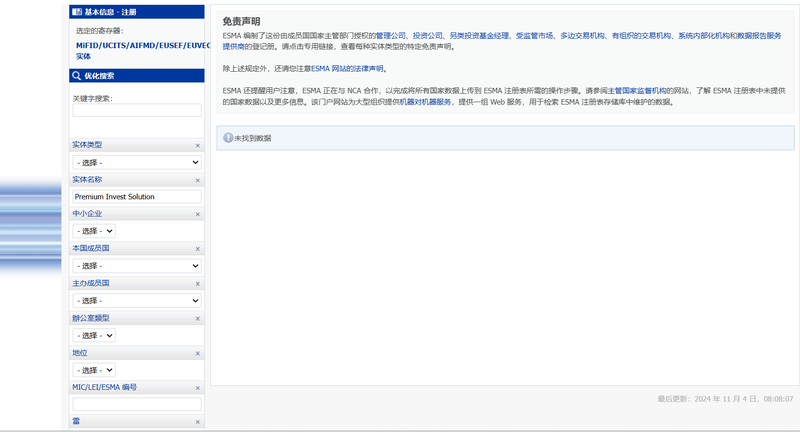Open the 机器对机器服务 link

(425, 102)
